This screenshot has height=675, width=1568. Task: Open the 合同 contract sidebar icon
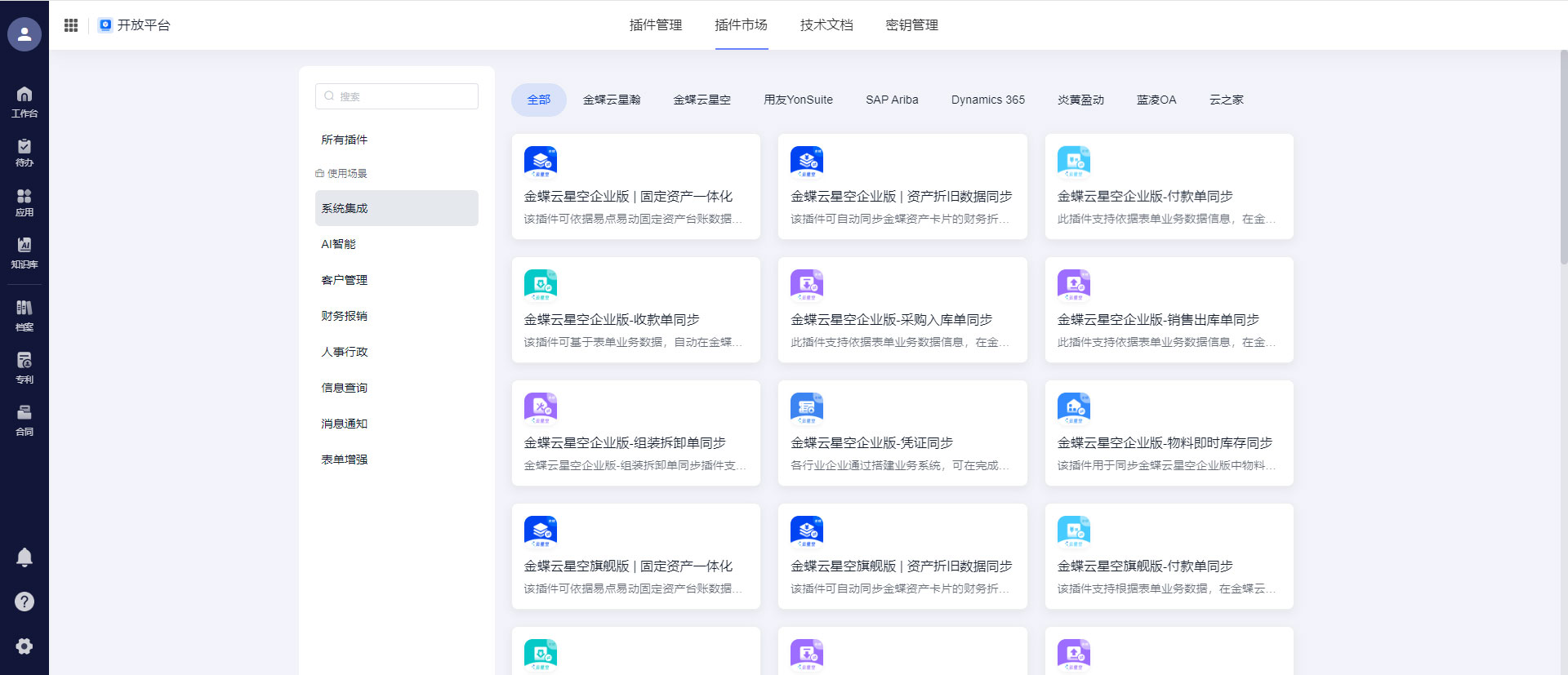click(24, 420)
